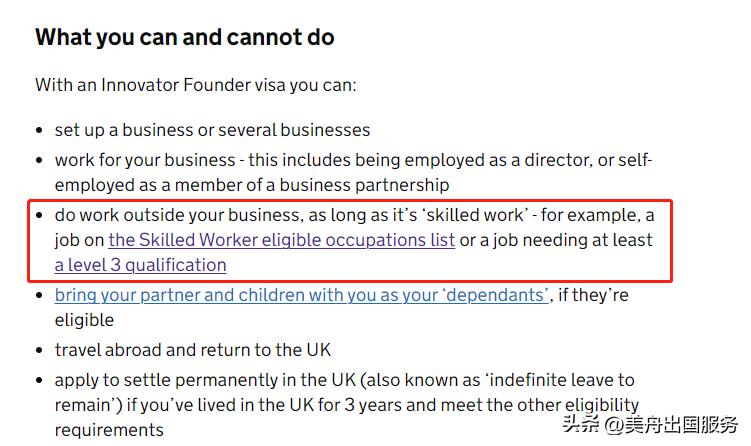Click bullet dot beside "set up a business"
Image resolution: width=751 pixels, height=446 pixels.
pos(40,131)
